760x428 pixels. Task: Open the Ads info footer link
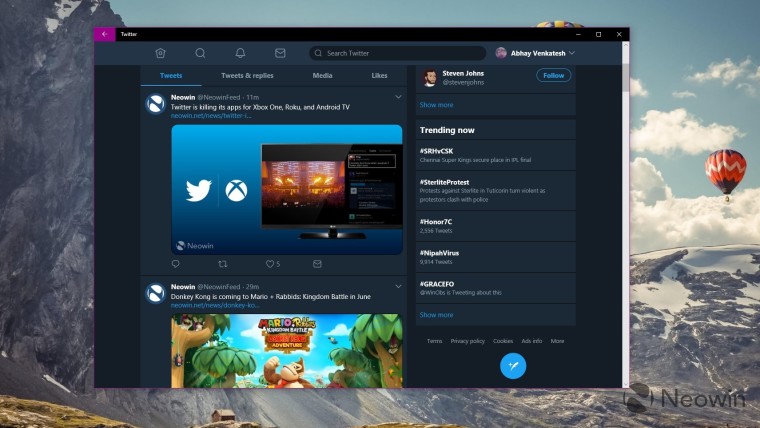pyautogui.click(x=532, y=341)
